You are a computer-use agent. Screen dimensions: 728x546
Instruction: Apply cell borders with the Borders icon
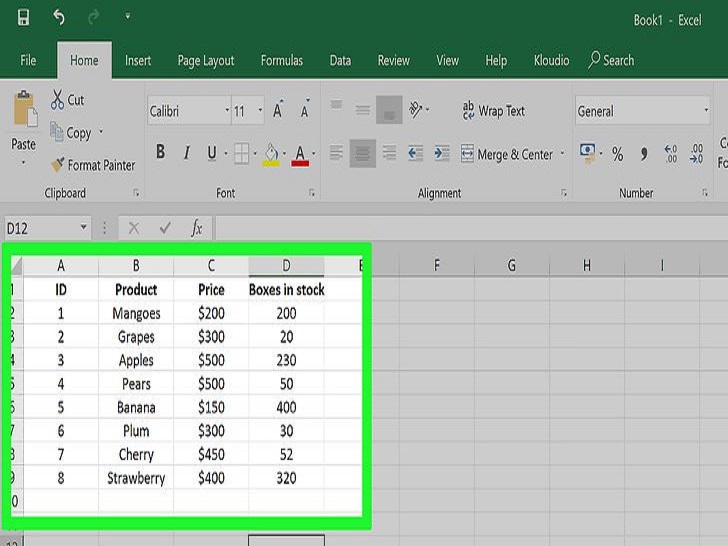241,153
